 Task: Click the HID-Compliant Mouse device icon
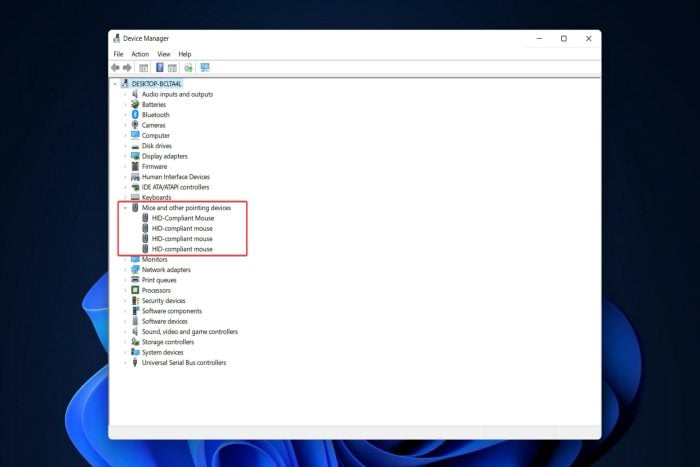point(145,218)
